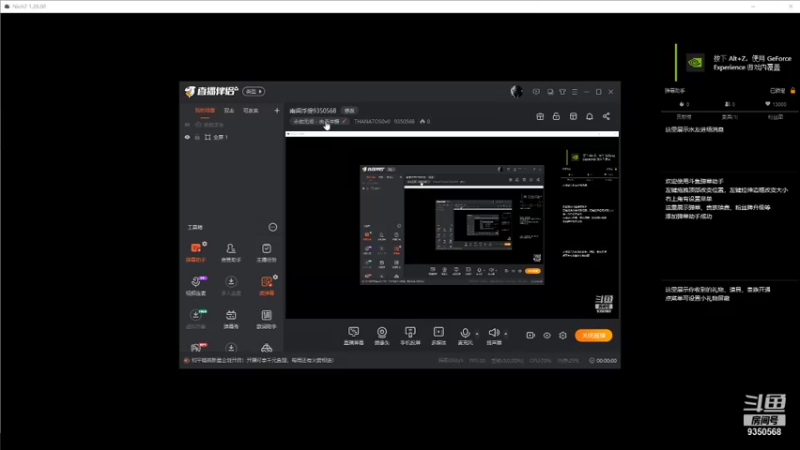The height and width of the screenshot is (450, 800).
Task: Click the skin (shirt) icon in the title bar
Action: click(562, 92)
